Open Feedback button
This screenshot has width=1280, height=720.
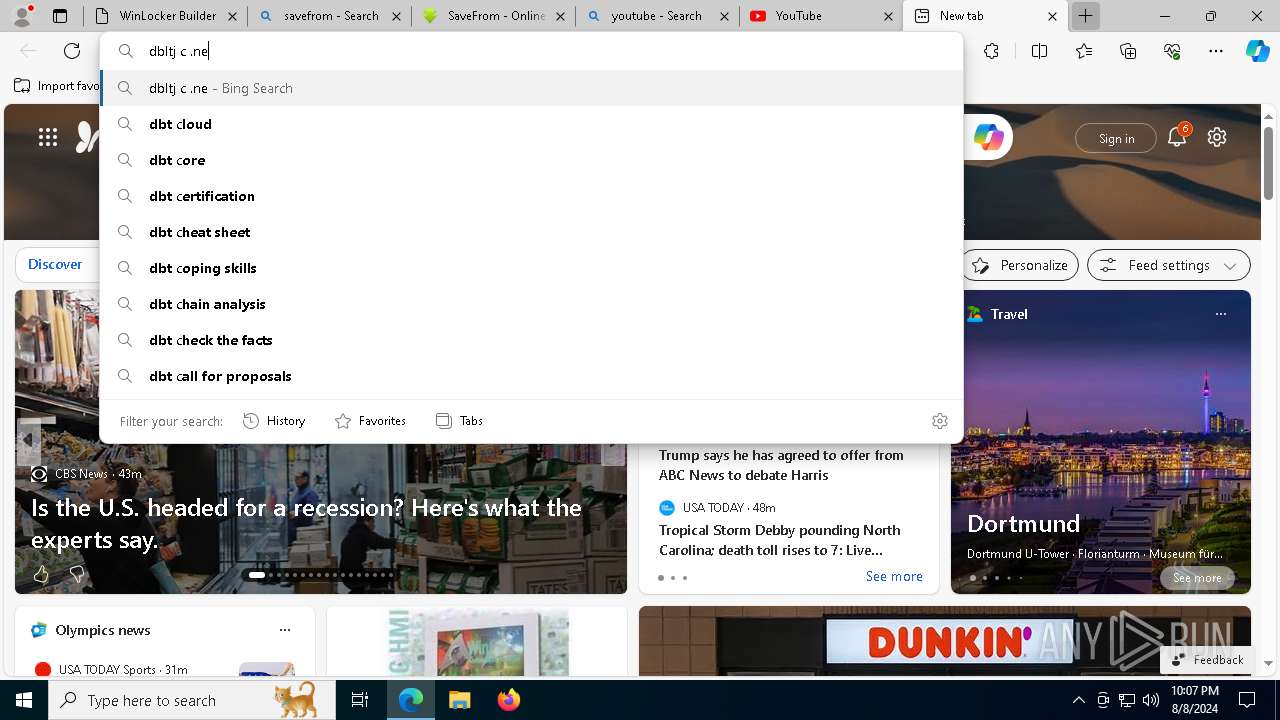1206,660
